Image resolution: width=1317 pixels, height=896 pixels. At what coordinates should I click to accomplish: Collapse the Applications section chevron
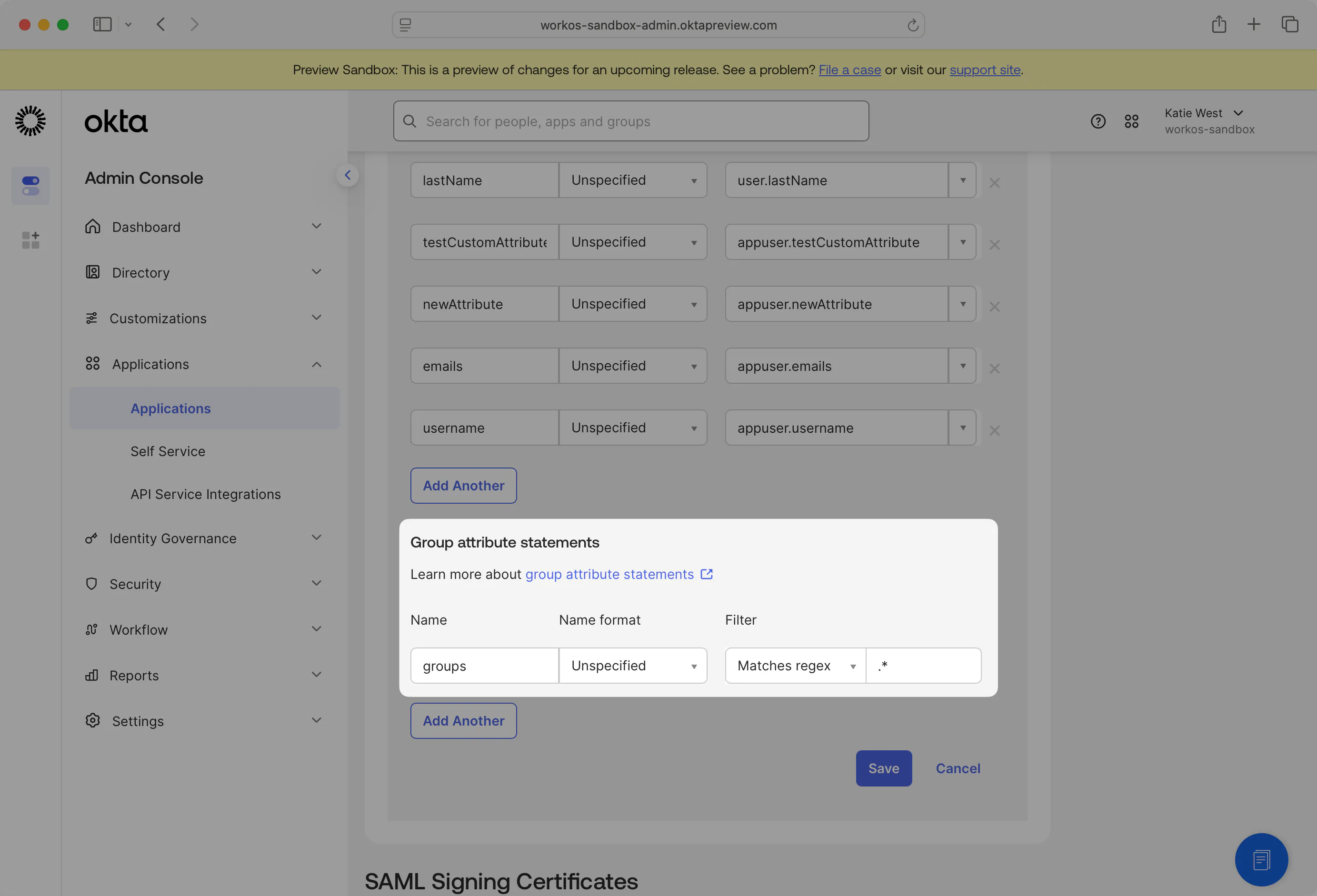point(316,364)
